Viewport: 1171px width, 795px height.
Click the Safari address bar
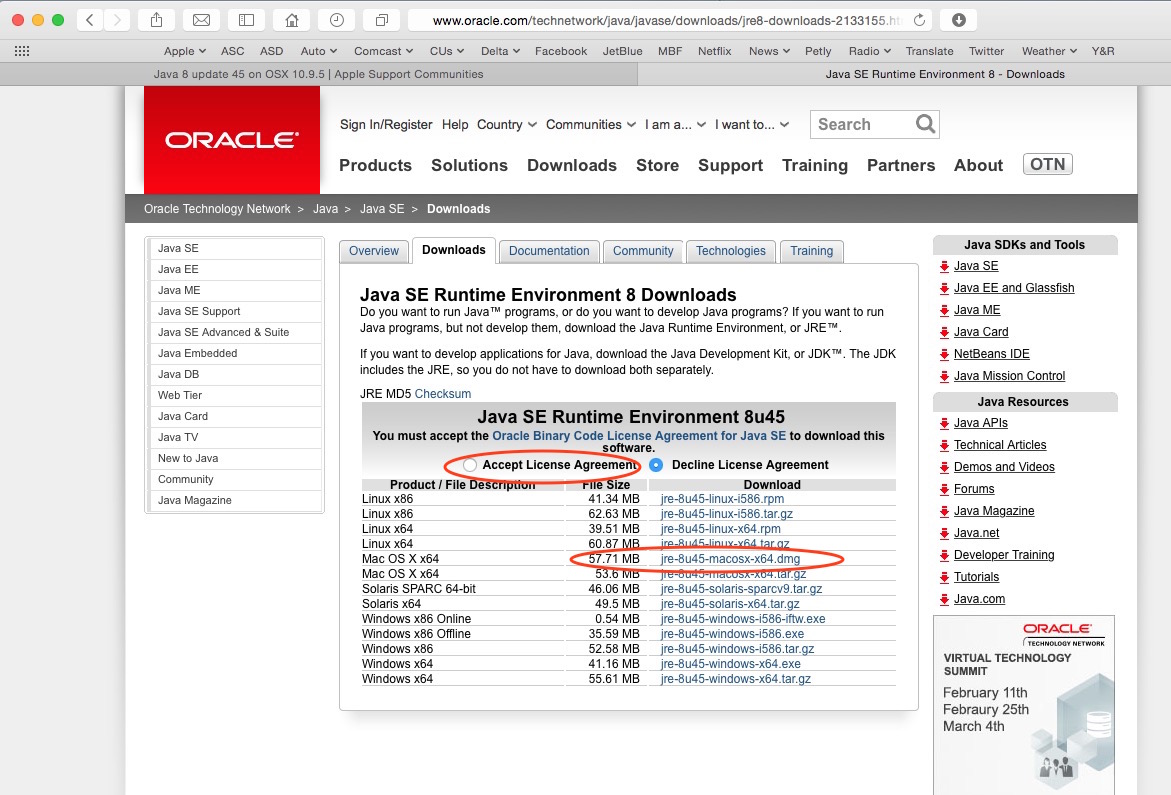coord(665,20)
